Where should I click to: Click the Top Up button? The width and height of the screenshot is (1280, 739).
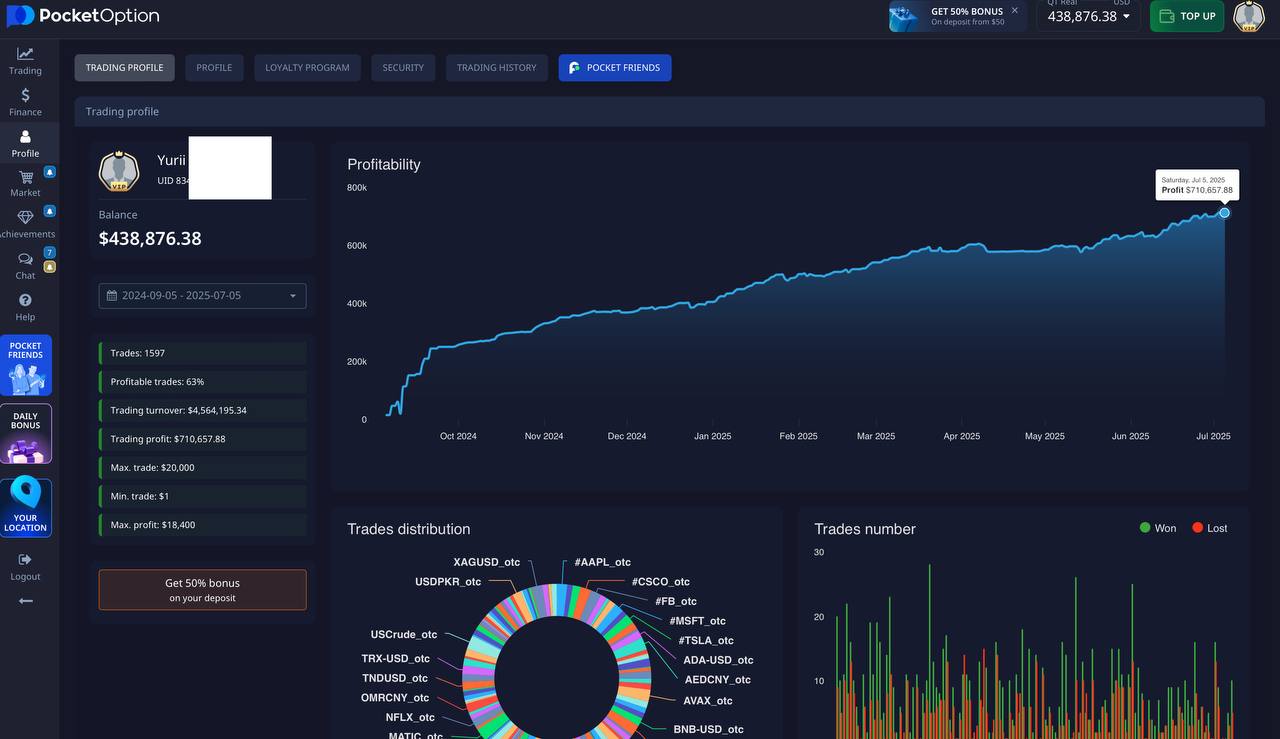(1187, 16)
